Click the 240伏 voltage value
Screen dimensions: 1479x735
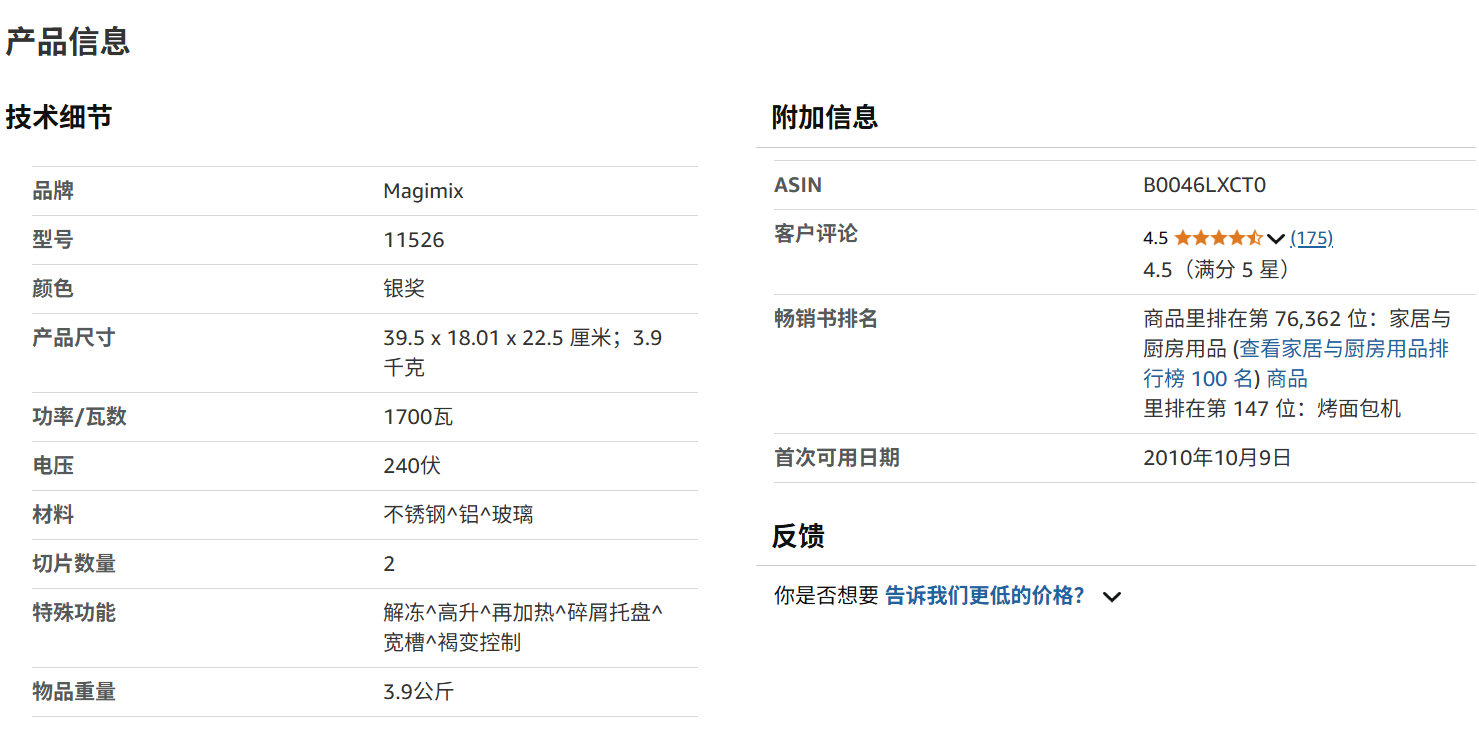coord(411,466)
